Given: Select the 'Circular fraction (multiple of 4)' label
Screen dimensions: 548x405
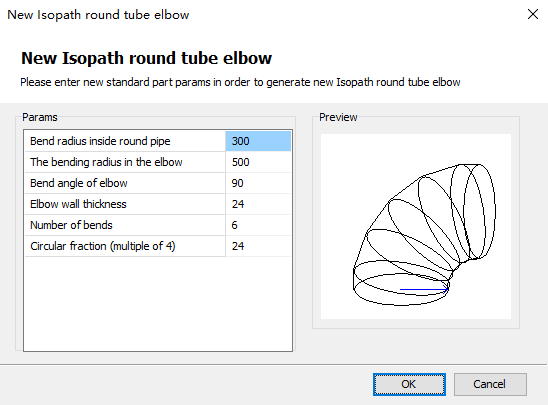Looking at the screenshot, I should tap(103, 246).
